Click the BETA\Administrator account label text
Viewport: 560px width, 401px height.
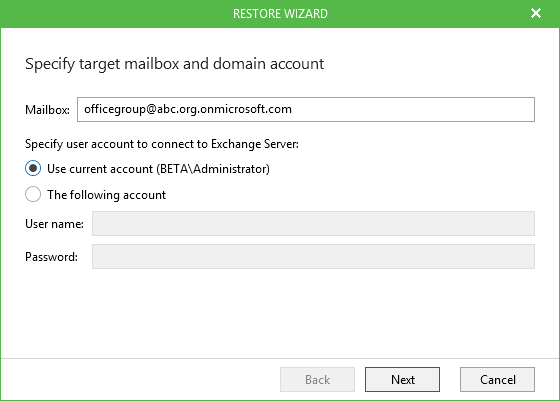[213, 169]
